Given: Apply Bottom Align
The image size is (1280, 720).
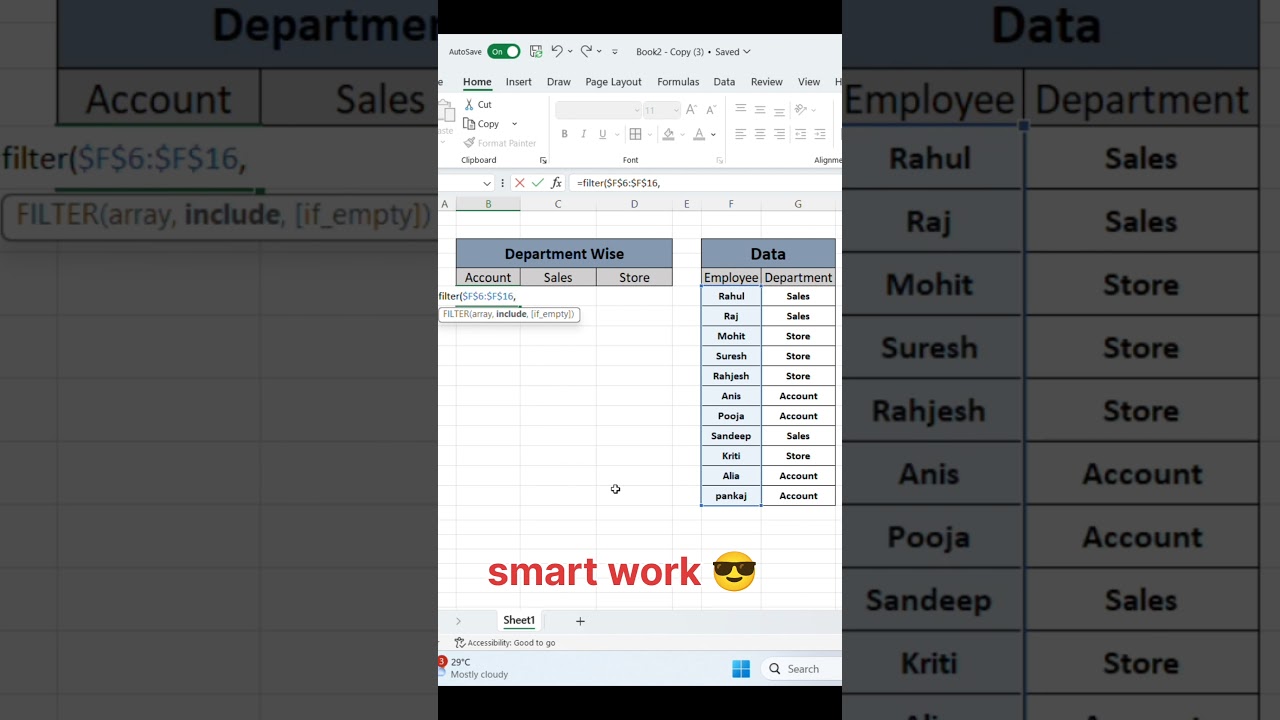Looking at the screenshot, I should [779, 109].
